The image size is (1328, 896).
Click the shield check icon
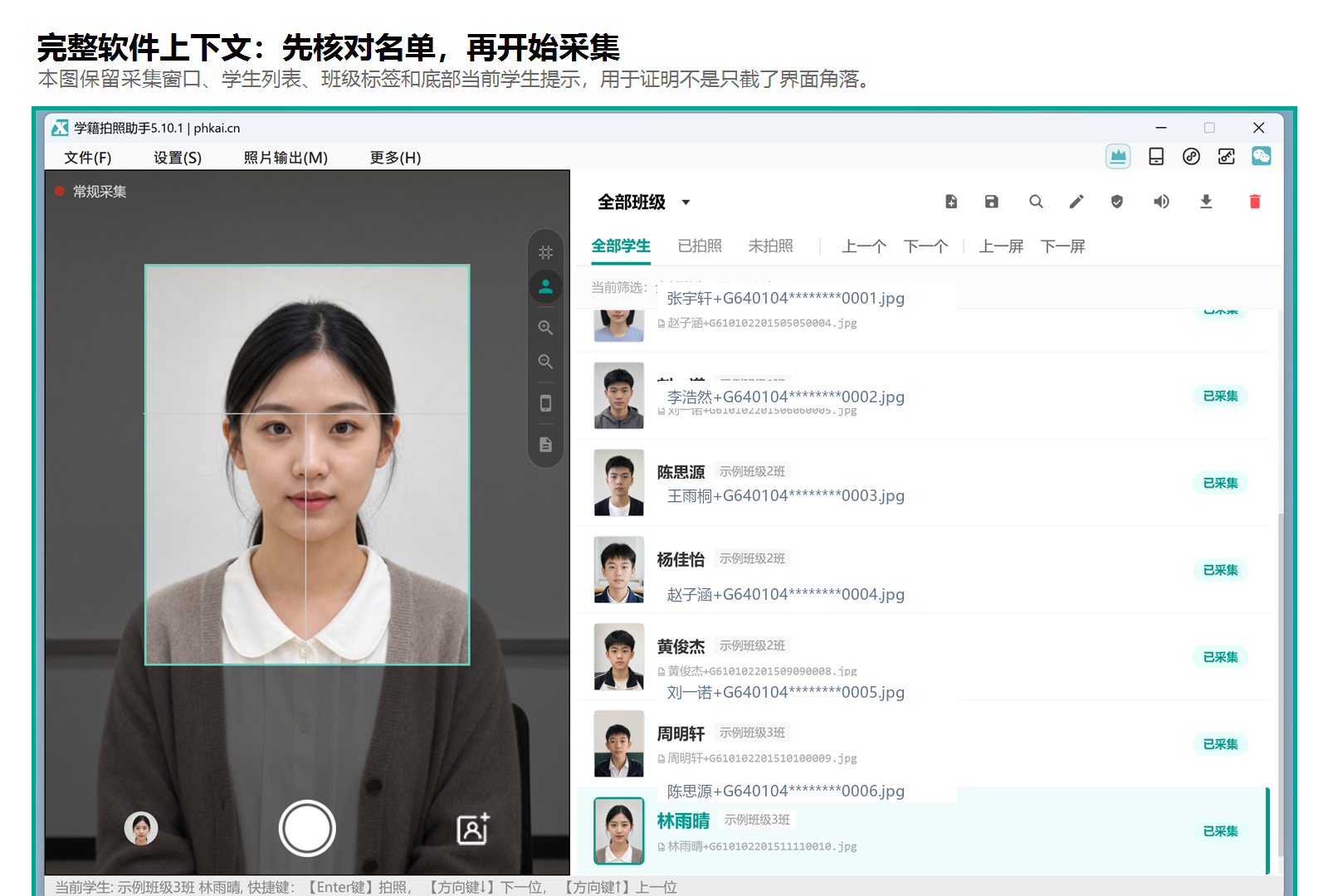[x=1117, y=202]
